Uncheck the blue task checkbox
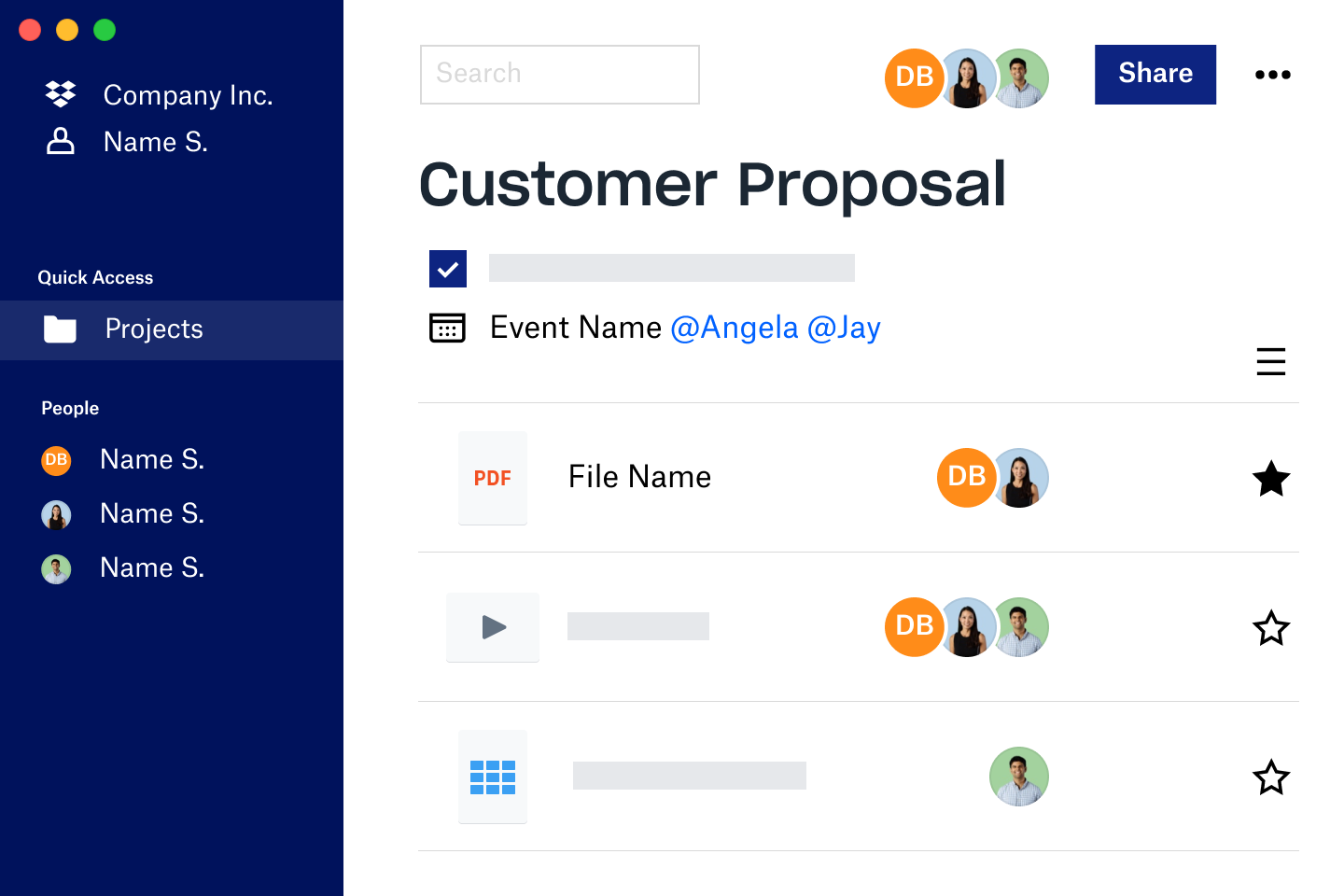Viewport: 1344px width, 896px height. (x=448, y=269)
